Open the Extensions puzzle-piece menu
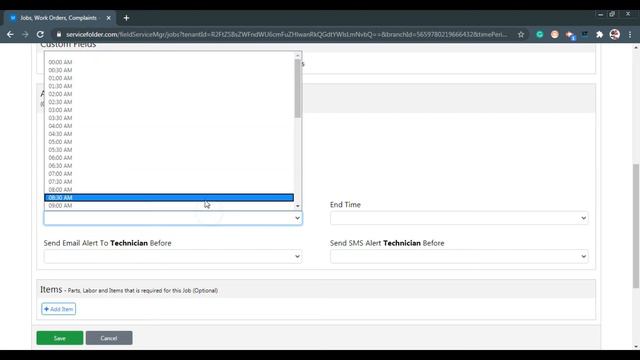This screenshot has height=360, width=640. pyautogui.click(x=599, y=35)
